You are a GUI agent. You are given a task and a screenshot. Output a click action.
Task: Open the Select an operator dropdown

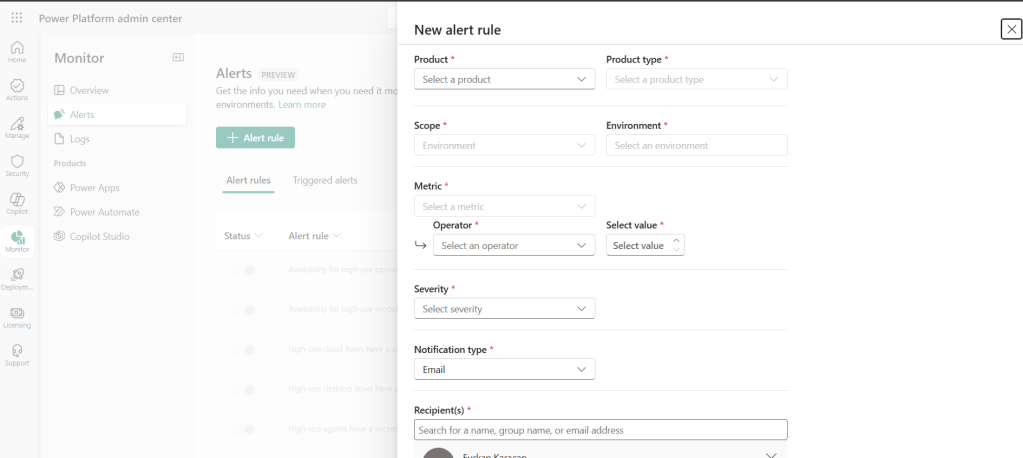coord(514,245)
